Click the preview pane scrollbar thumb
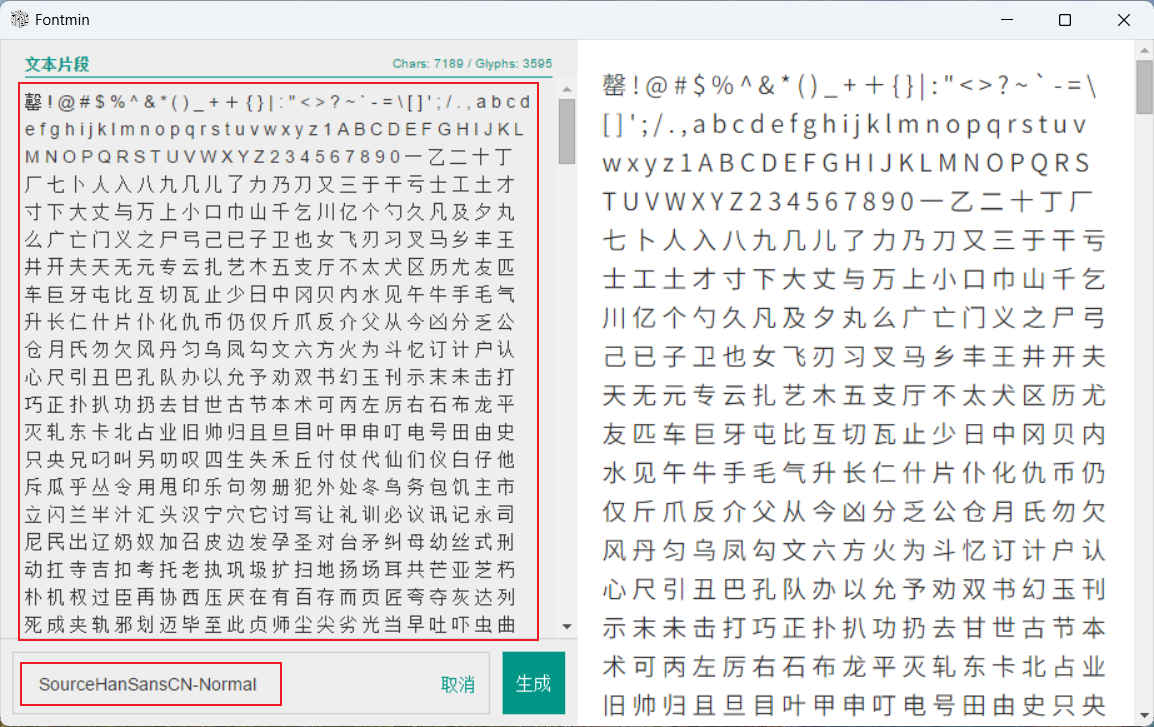Image resolution: width=1154 pixels, height=727 pixels. 1144,88
